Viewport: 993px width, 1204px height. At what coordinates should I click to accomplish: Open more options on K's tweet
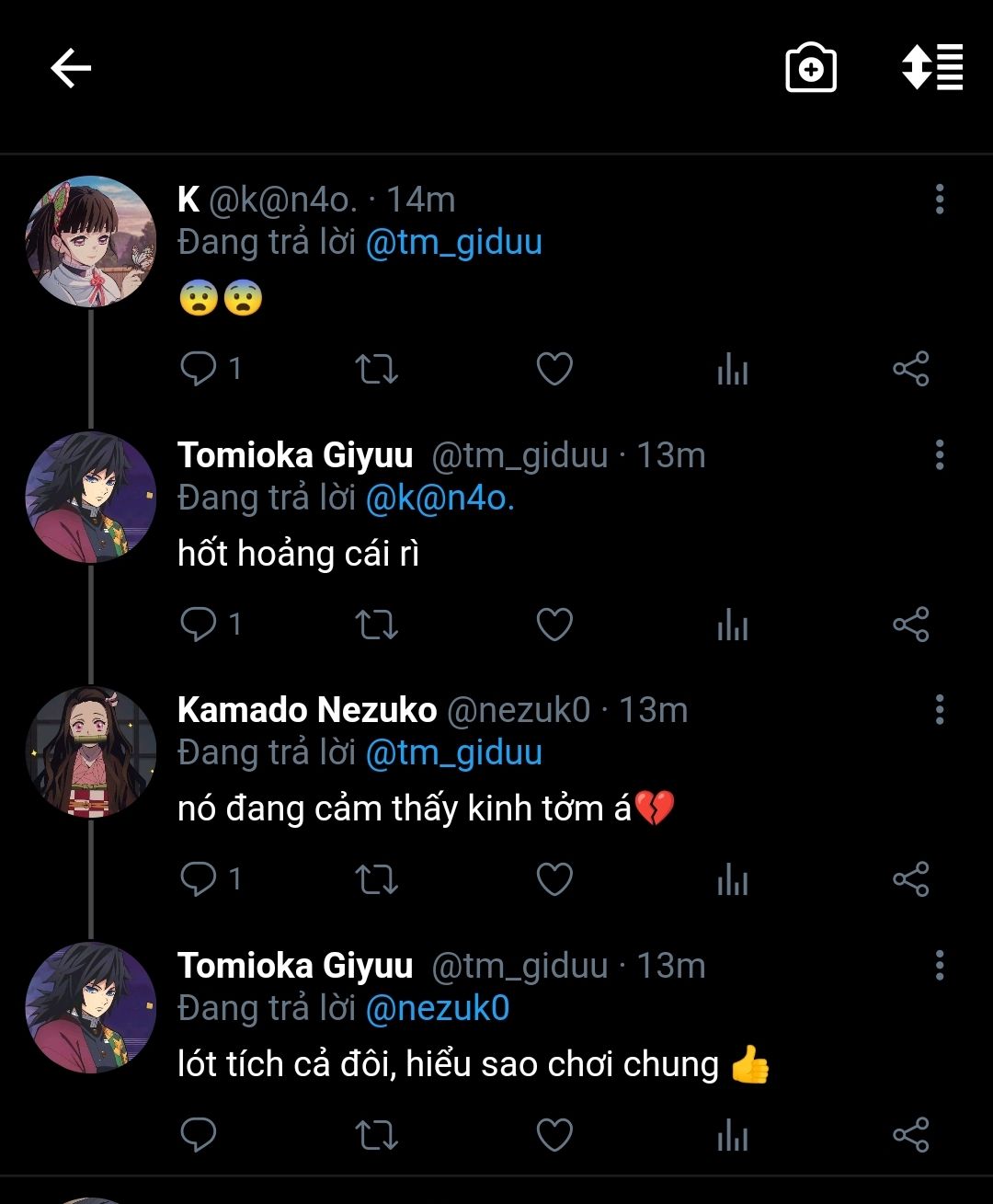[x=939, y=199]
